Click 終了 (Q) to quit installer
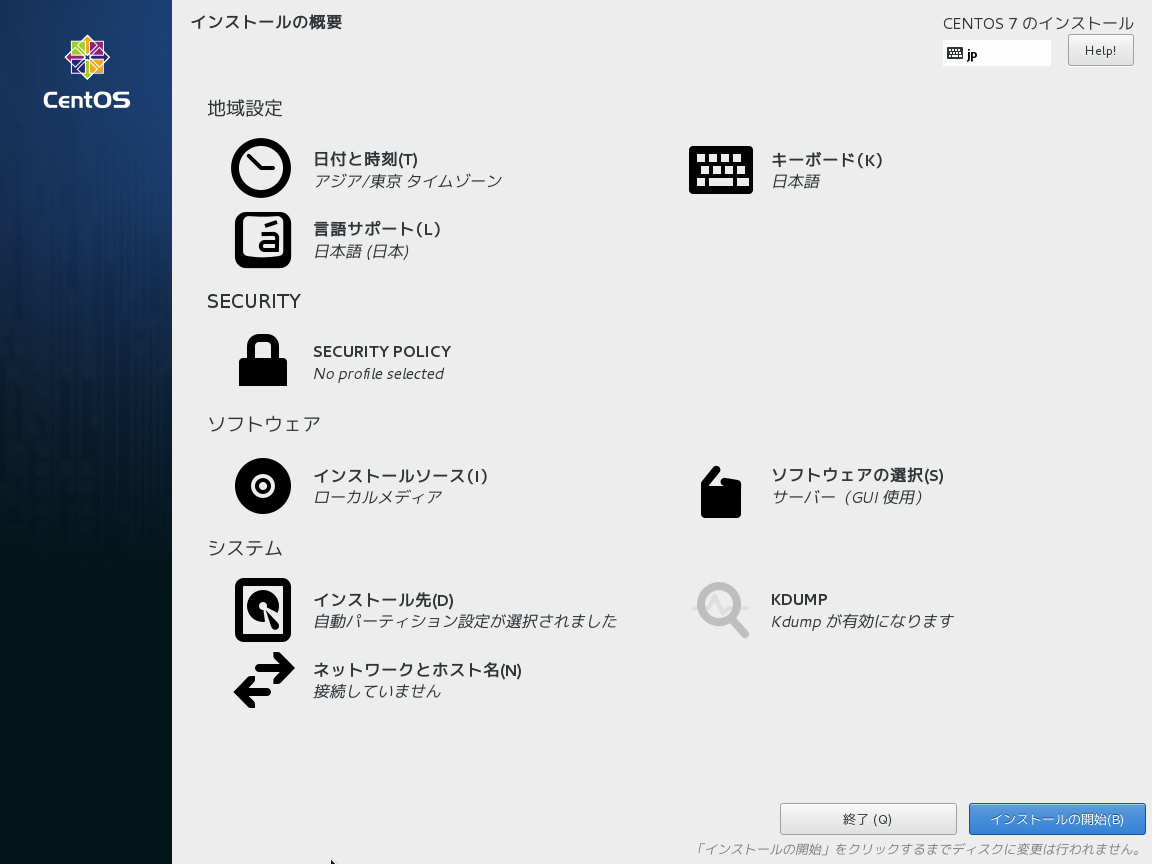Screen dimensions: 1152x864 click(868, 819)
